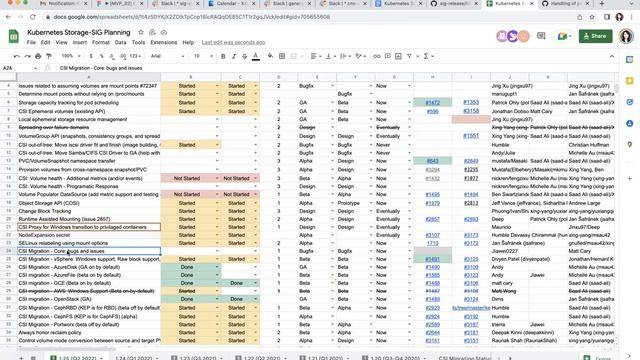Screen dimensions: 640x360
Task: Collapse the toolbar with the top-right chevron
Action: [611, 56]
